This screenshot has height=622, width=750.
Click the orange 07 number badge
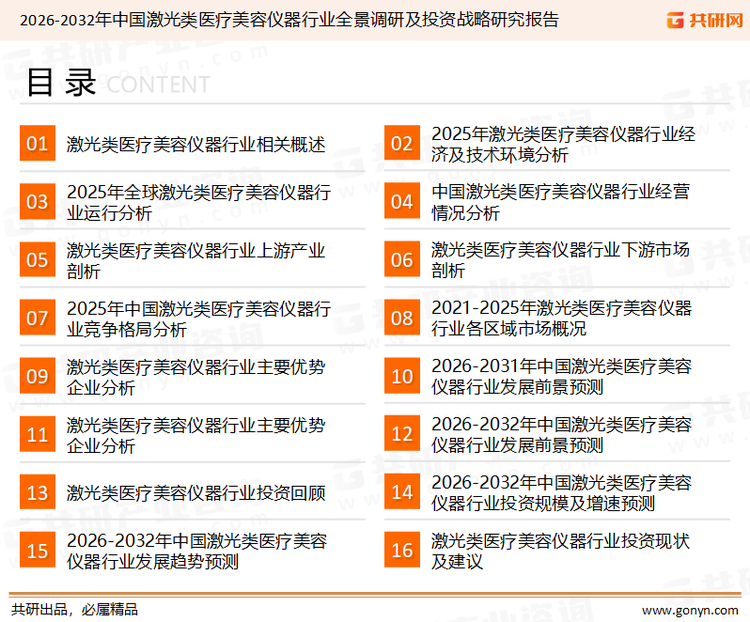point(37,319)
